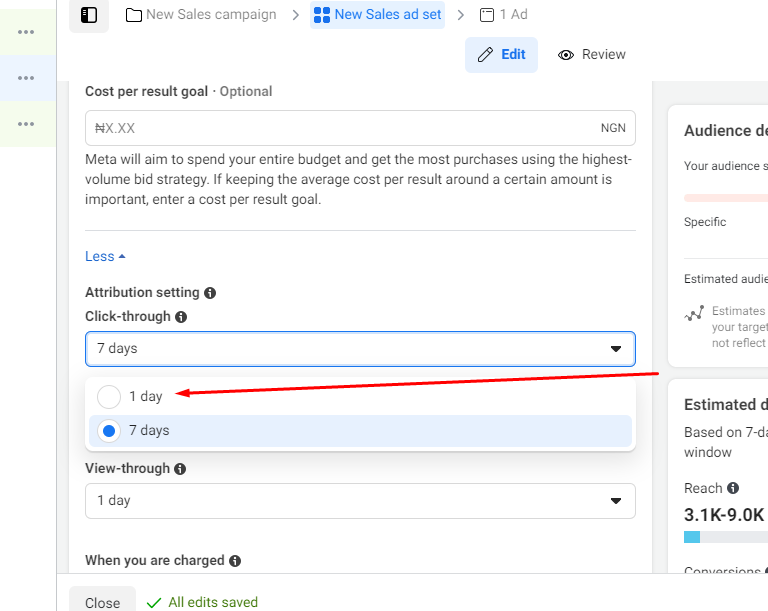Toggle the sidebar panel icon
This screenshot has width=768, height=611.
pyautogui.click(x=89, y=15)
